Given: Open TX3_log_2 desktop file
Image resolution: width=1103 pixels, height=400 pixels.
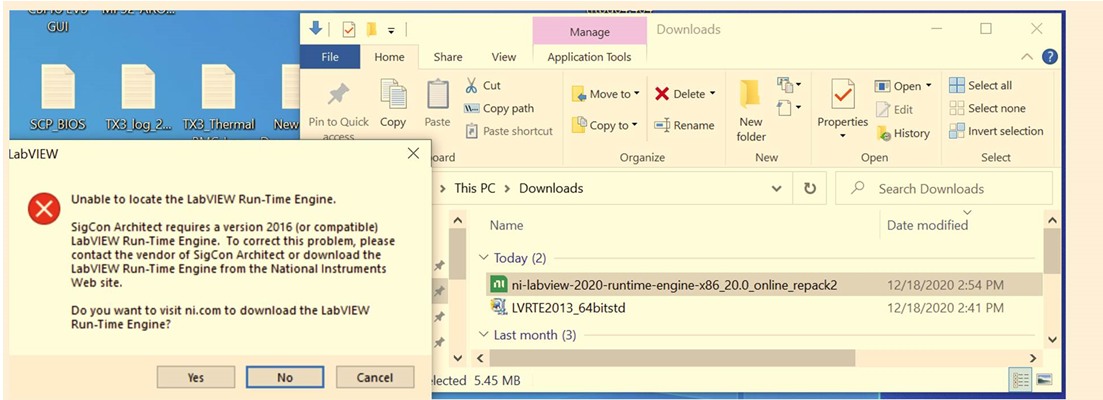Looking at the screenshot, I should 138,97.
